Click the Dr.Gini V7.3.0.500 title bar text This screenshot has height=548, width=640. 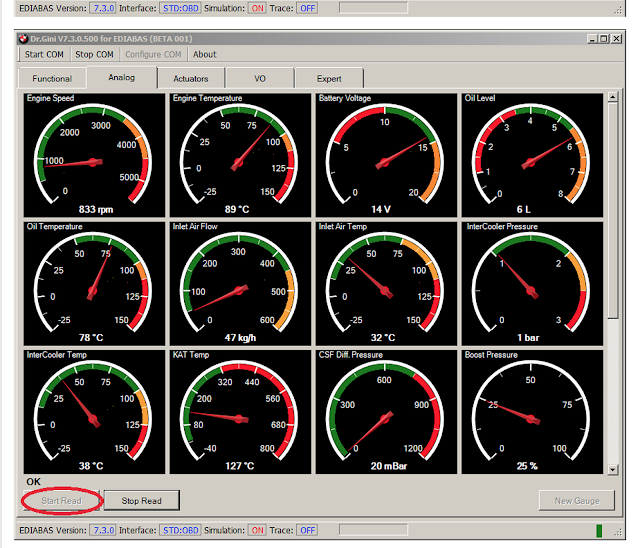coord(111,39)
